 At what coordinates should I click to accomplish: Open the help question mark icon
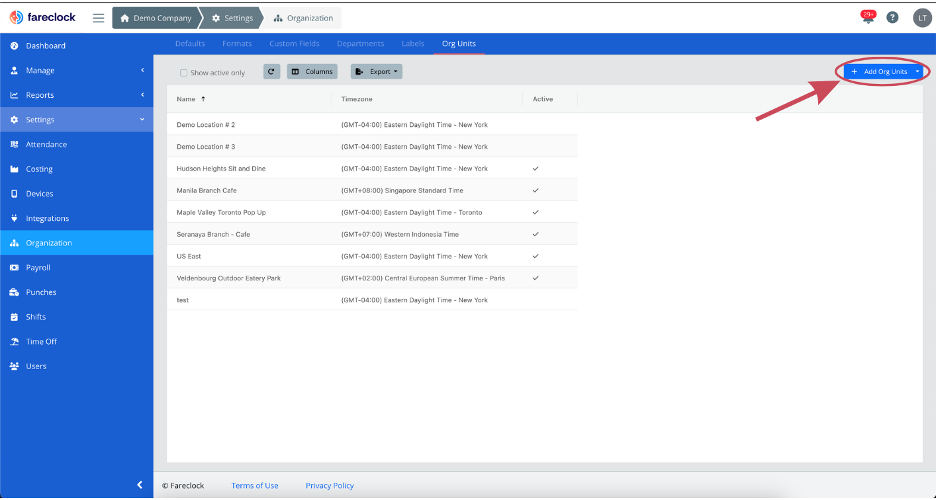tap(892, 18)
